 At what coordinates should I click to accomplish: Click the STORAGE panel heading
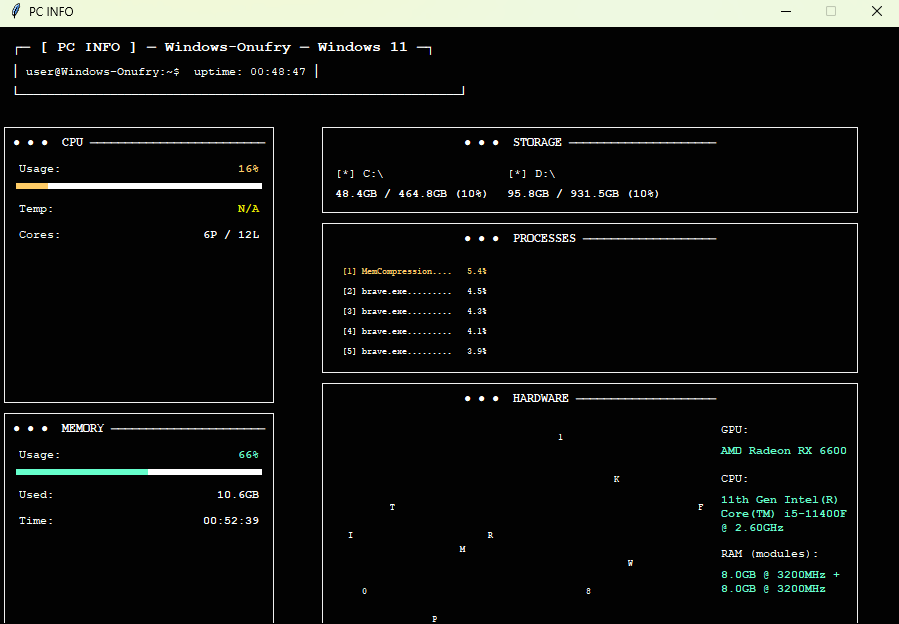tap(537, 142)
